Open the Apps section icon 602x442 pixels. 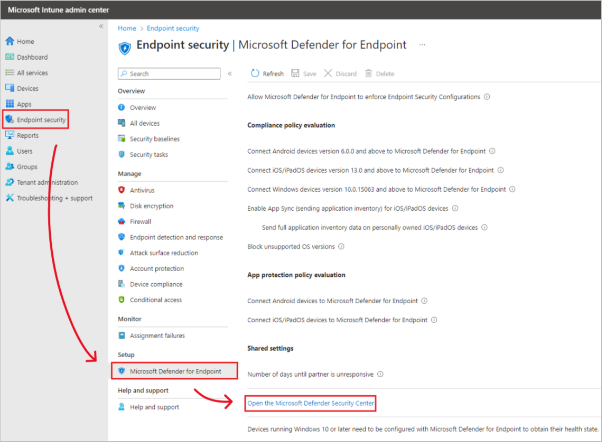(10, 104)
